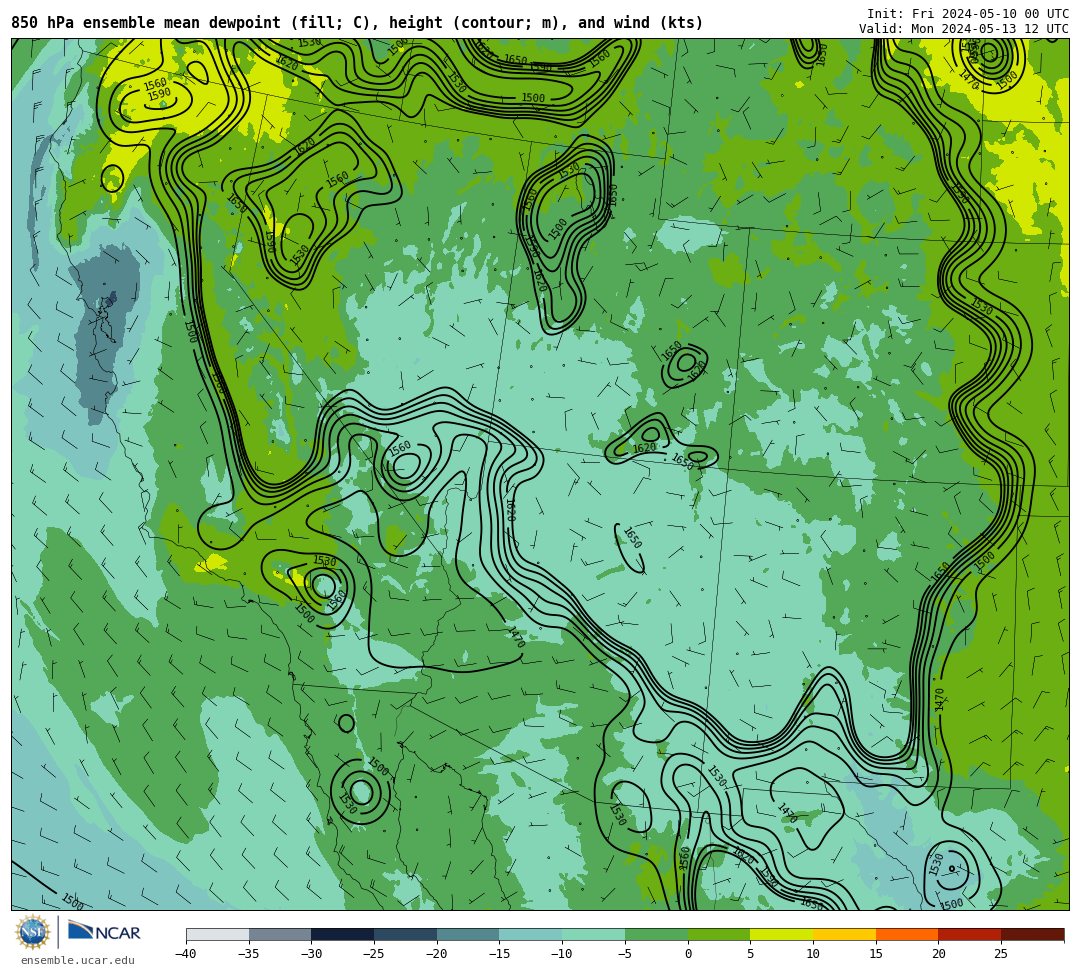Click the NCAR logo
This screenshot has height=973, width=1080.
tap(104, 931)
